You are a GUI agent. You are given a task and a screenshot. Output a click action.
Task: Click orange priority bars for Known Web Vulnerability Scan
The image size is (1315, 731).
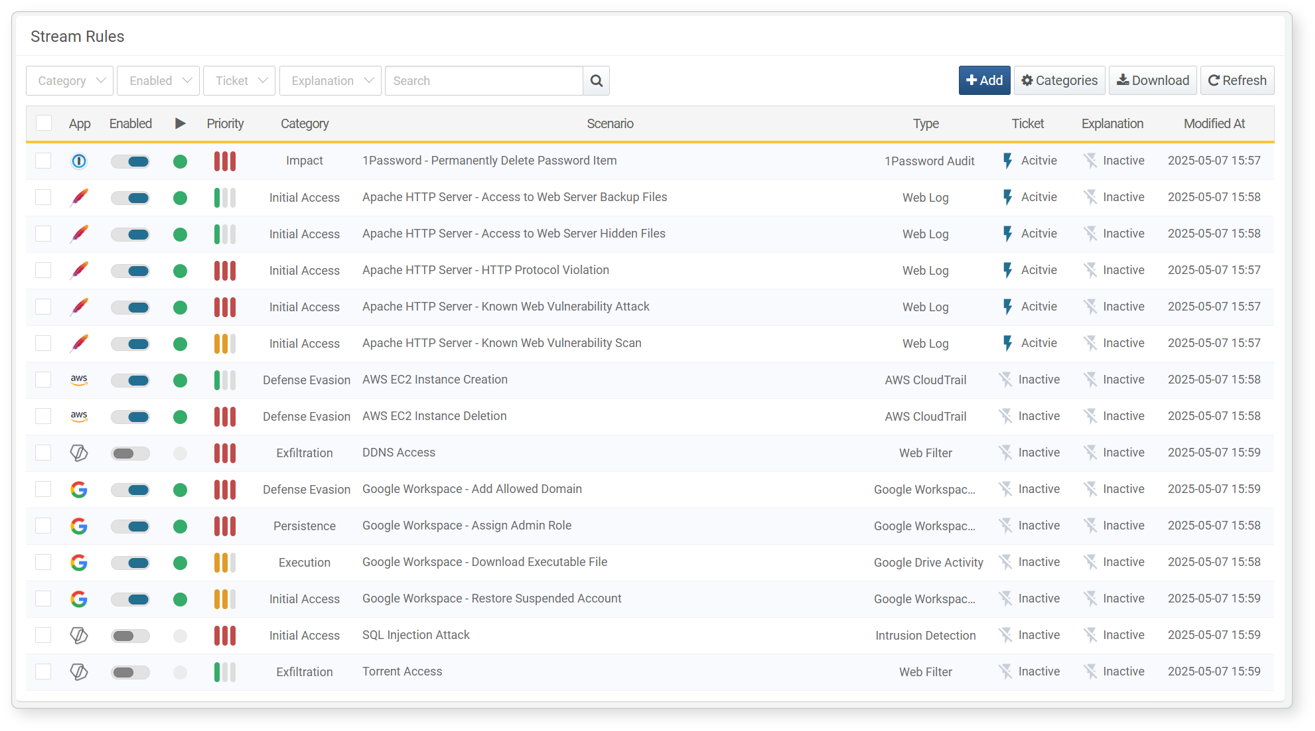point(225,344)
